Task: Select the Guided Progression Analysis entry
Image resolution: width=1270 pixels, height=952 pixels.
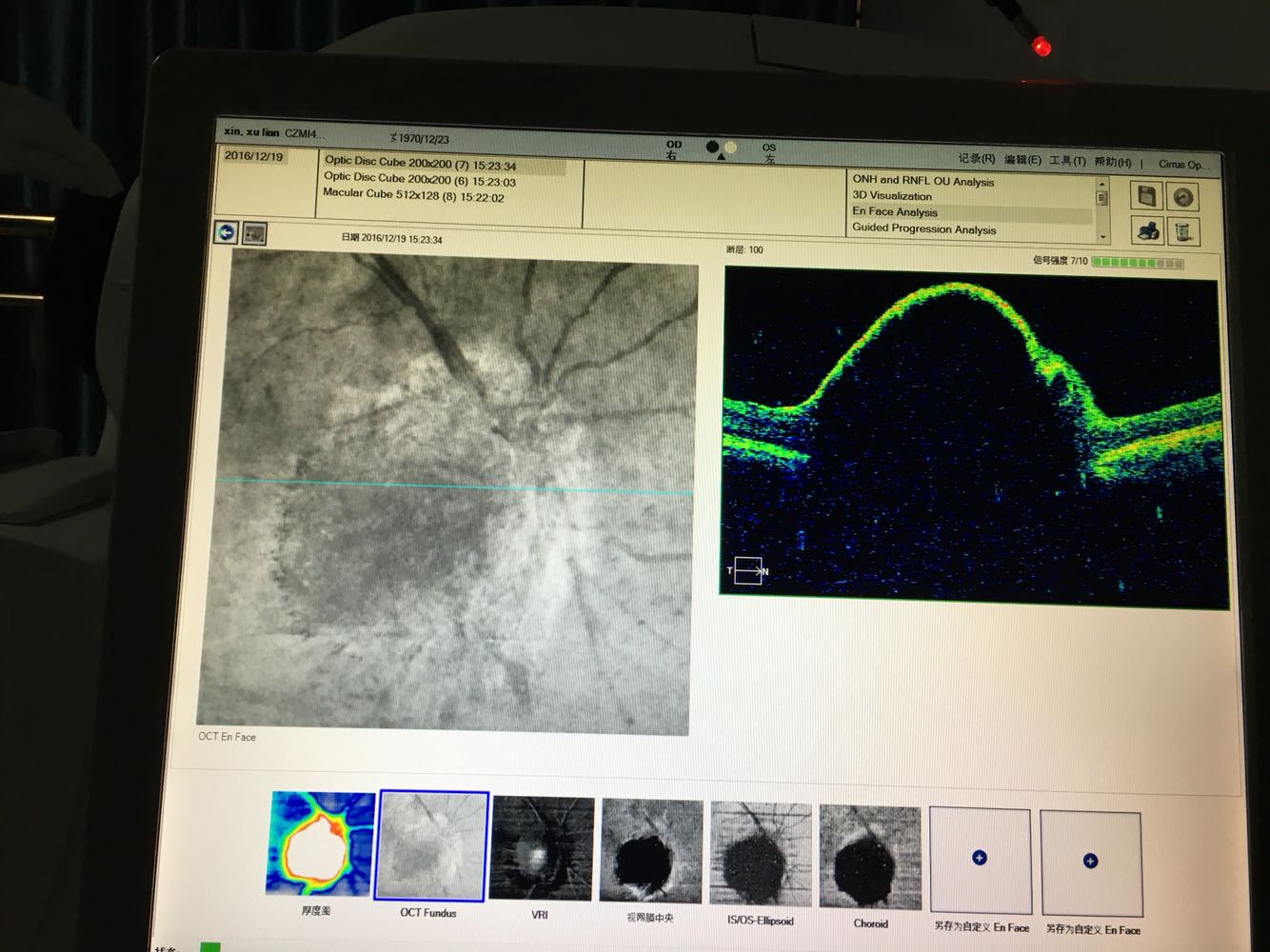Action: [x=923, y=229]
